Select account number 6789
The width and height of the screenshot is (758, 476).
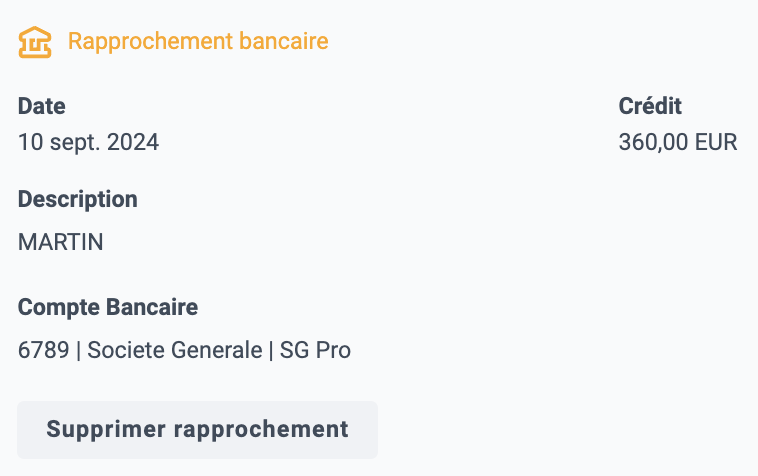click(x=44, y=350)
